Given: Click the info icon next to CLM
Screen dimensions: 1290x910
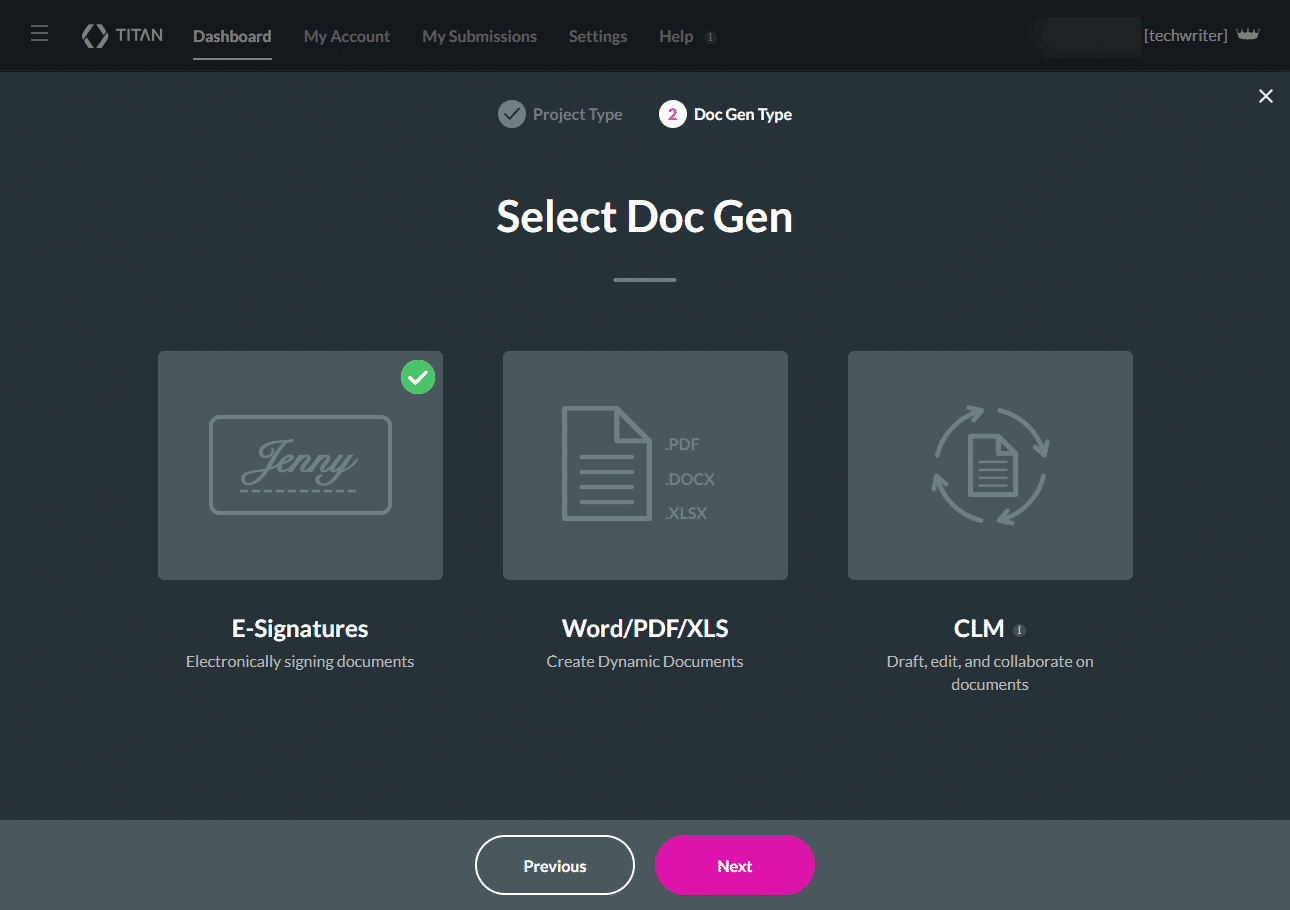Looking at the screenshot, I should click(1019, 629).
